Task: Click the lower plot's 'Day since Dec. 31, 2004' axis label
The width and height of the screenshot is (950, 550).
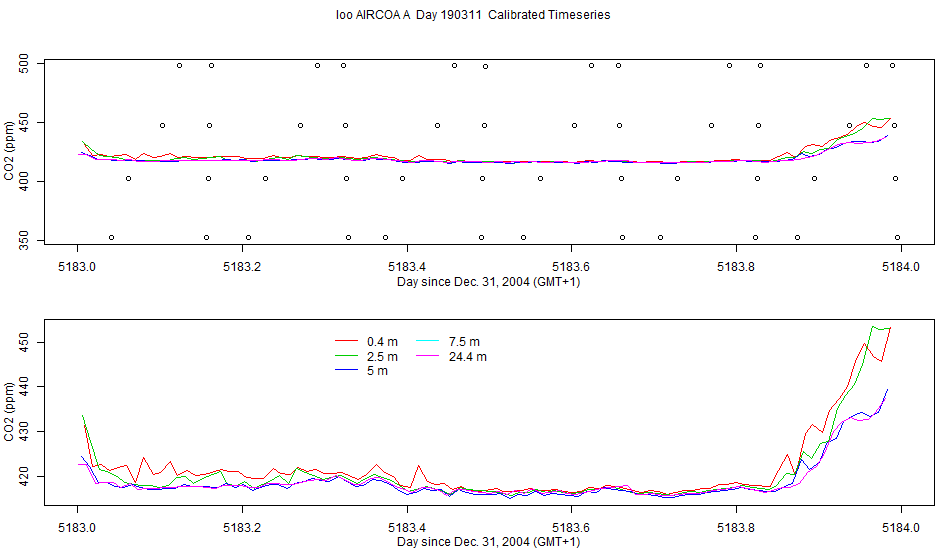Action: click(x=488, y=542)
